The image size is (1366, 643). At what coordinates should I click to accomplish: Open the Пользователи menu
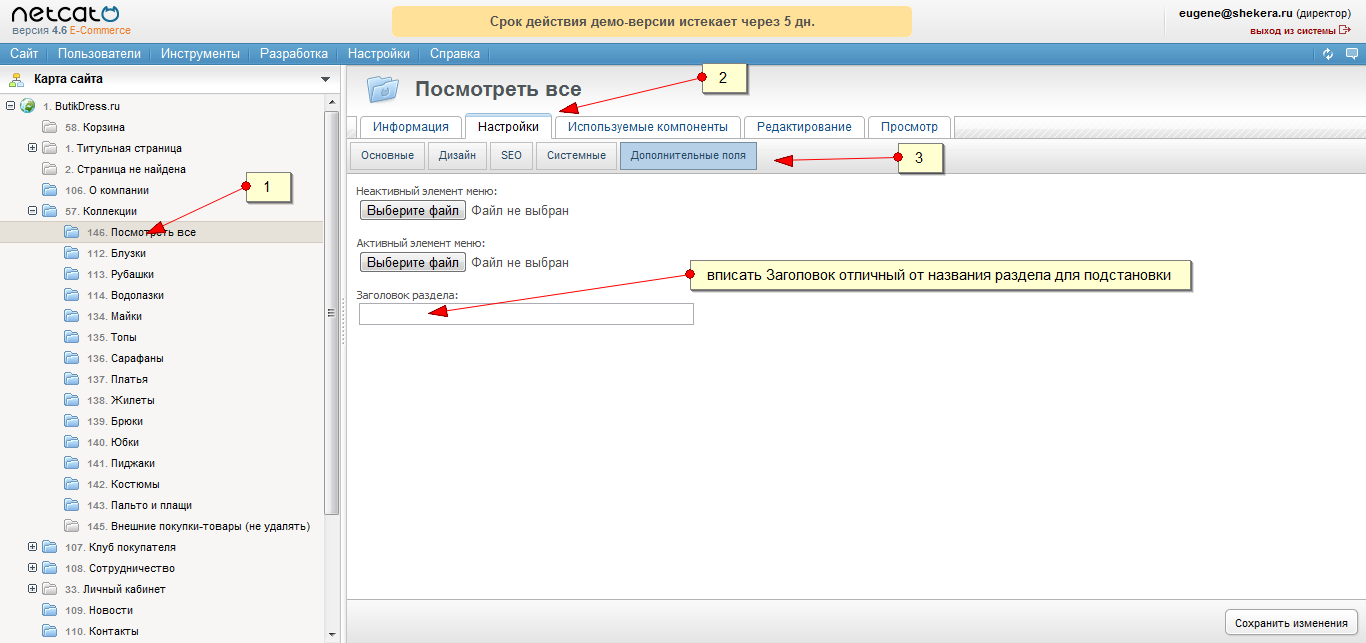pos(99,54)
